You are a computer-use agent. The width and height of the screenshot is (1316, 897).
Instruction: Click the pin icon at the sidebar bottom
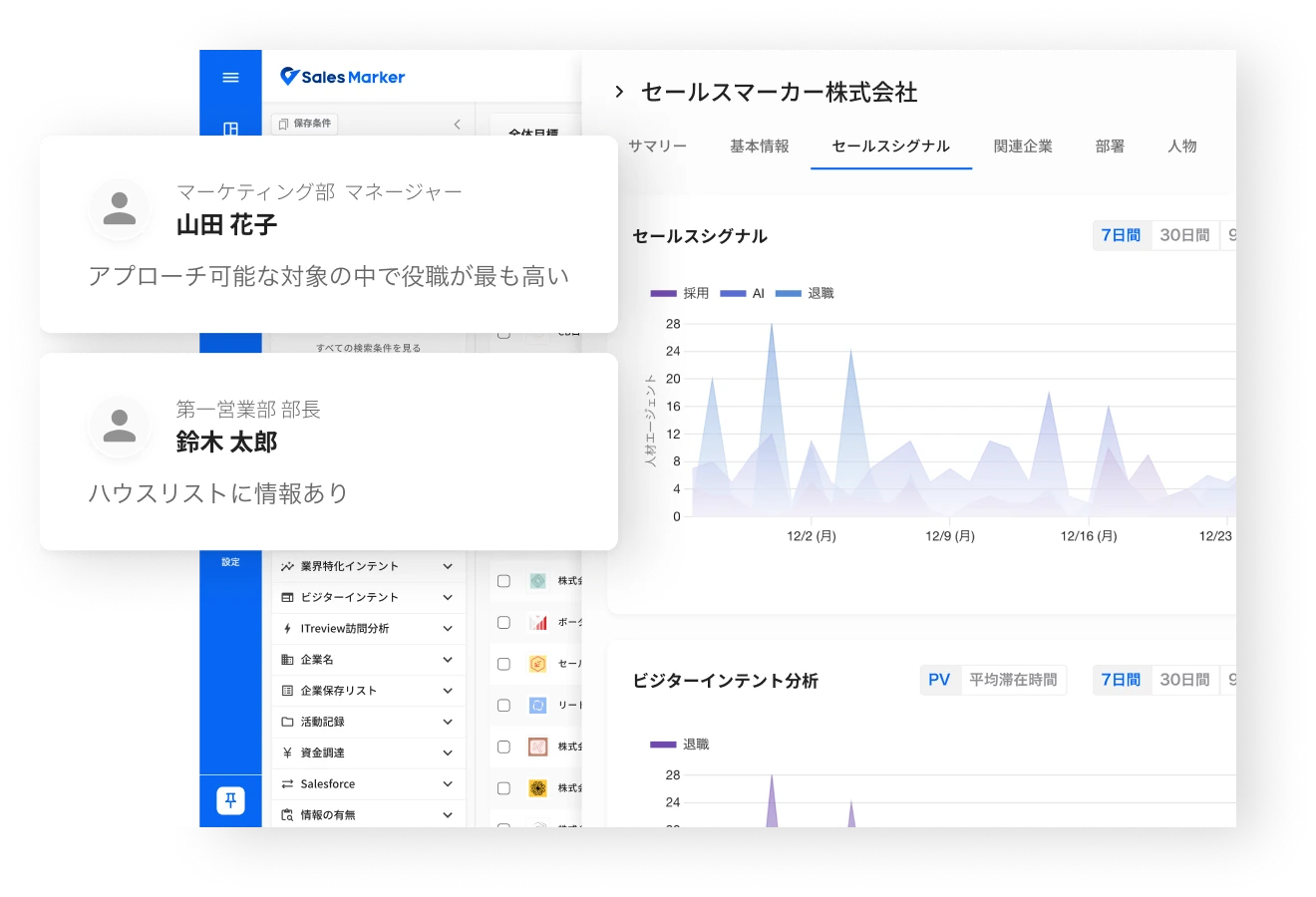230,800
